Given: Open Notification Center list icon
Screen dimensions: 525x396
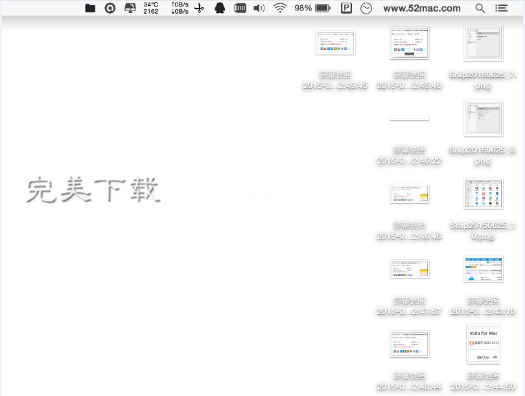Looking at the screenshot, I should [x=502, y=8].
